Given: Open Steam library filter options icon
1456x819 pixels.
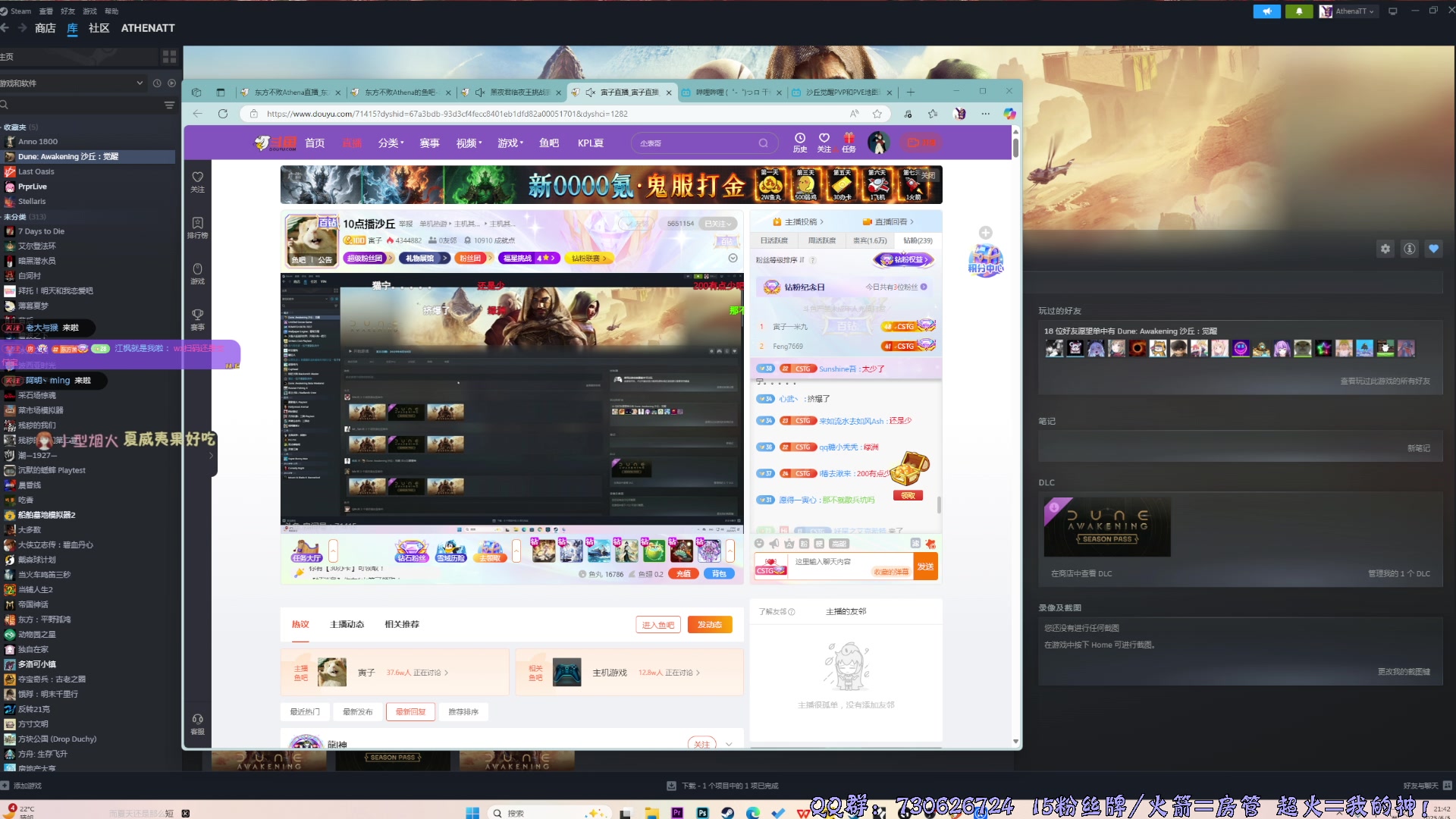Looking at the screenshot, I should click(x=169, y=105).
